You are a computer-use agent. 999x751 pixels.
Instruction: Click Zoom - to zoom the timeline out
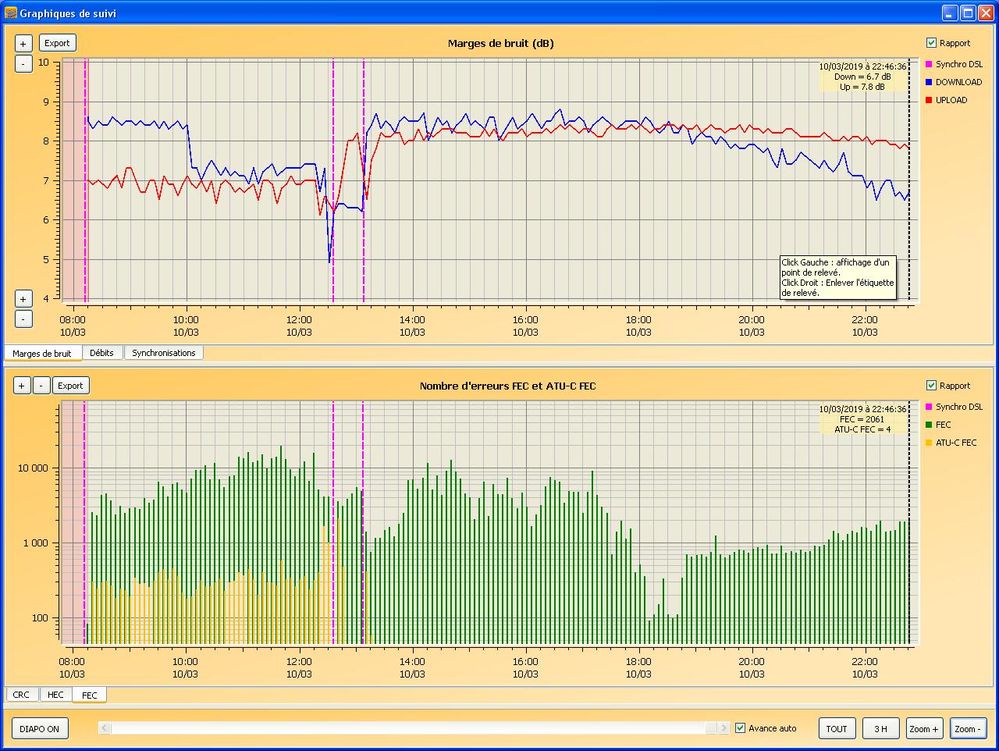[x=968, y=729]
